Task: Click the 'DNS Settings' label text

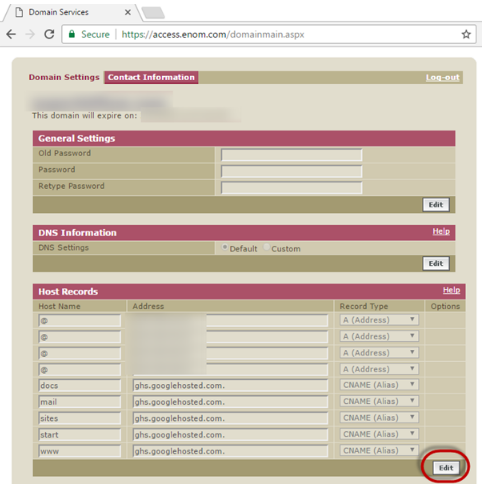Action: (x=63, y=248)
